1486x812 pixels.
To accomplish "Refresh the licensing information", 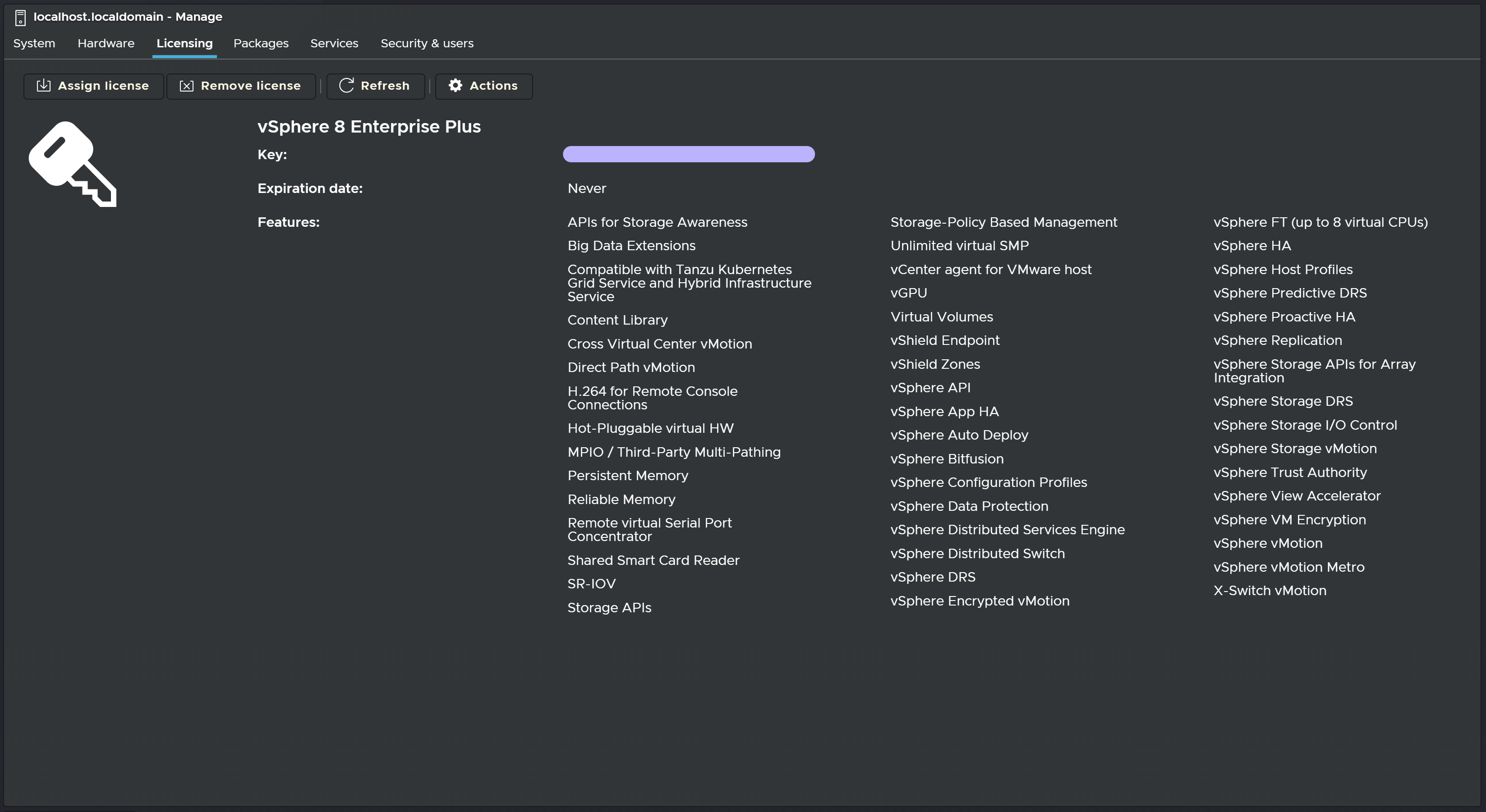I will (x=375, y=85).
